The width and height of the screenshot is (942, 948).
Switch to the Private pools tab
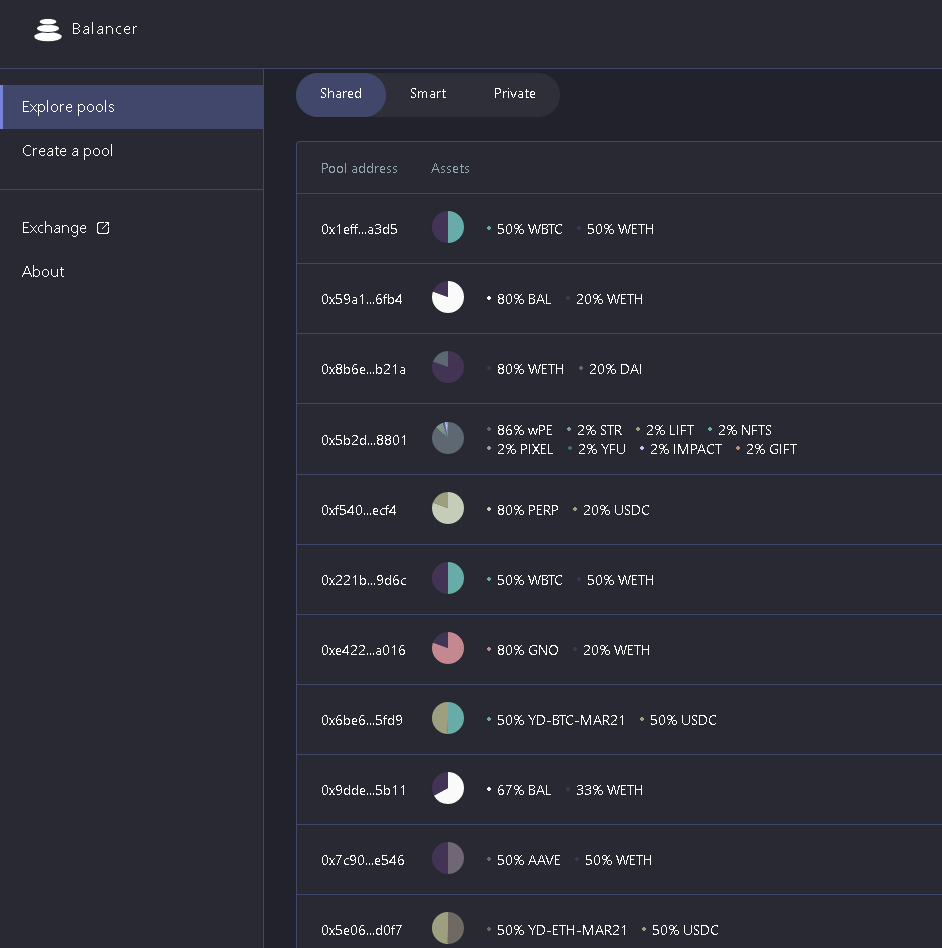[x=515, y=94]
